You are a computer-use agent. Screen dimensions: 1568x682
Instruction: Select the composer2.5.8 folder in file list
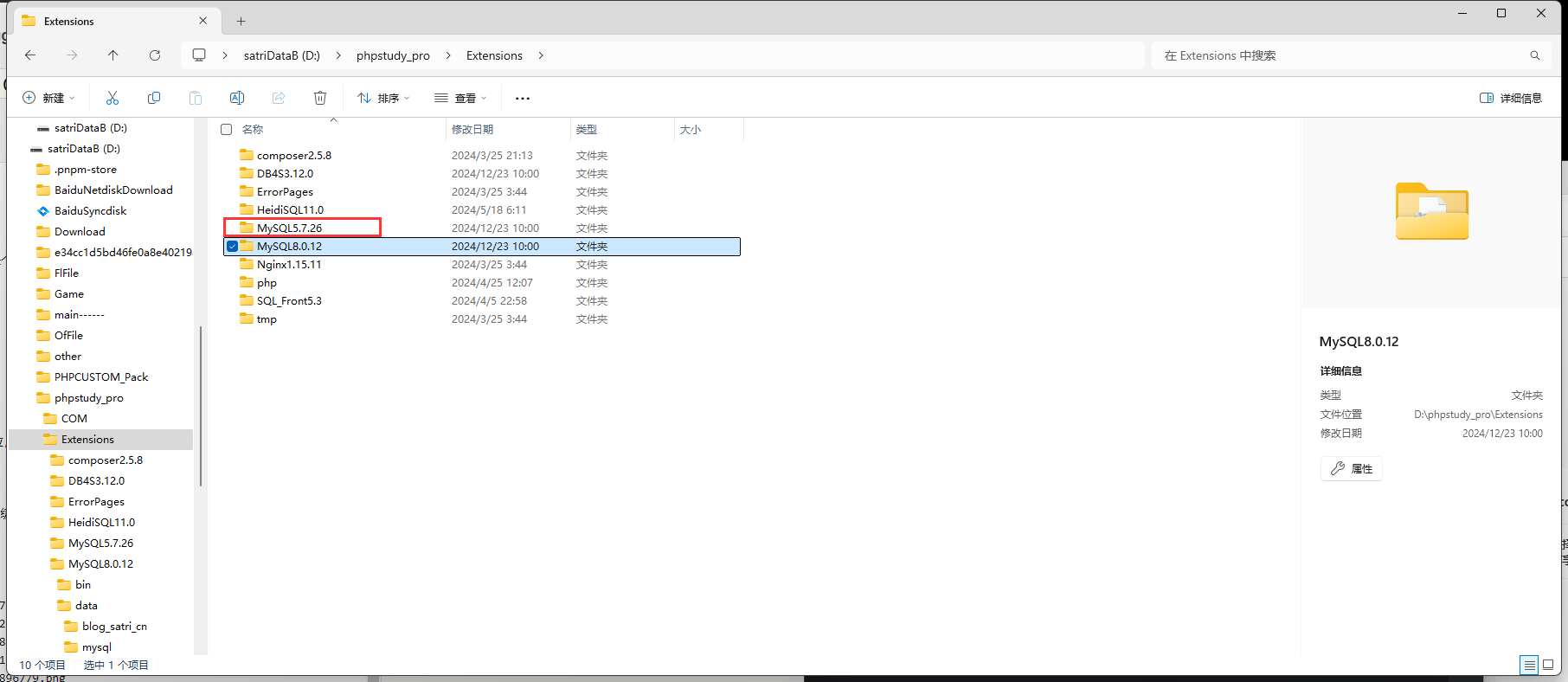[294, 156]
